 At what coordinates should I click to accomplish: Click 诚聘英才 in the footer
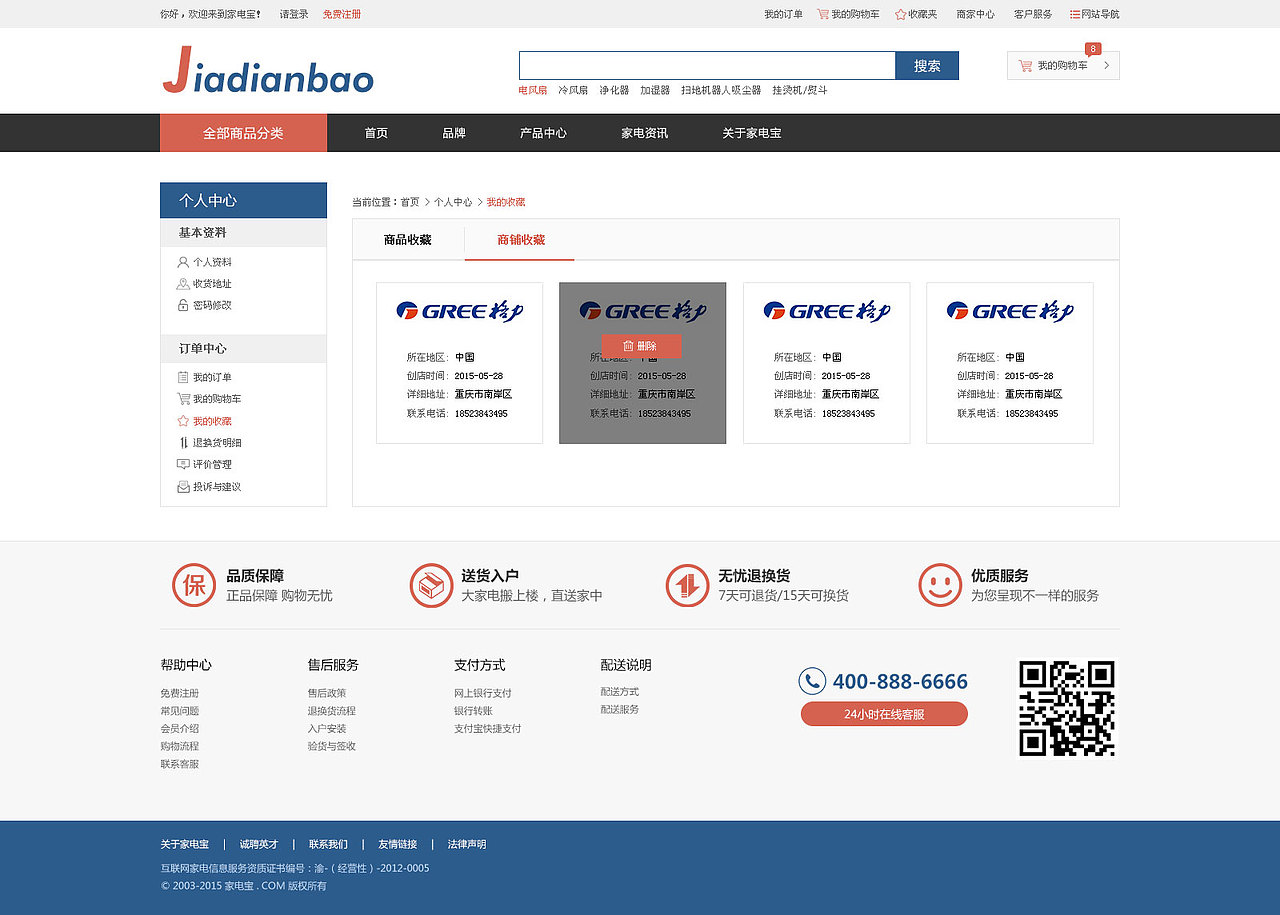[259, 845]
